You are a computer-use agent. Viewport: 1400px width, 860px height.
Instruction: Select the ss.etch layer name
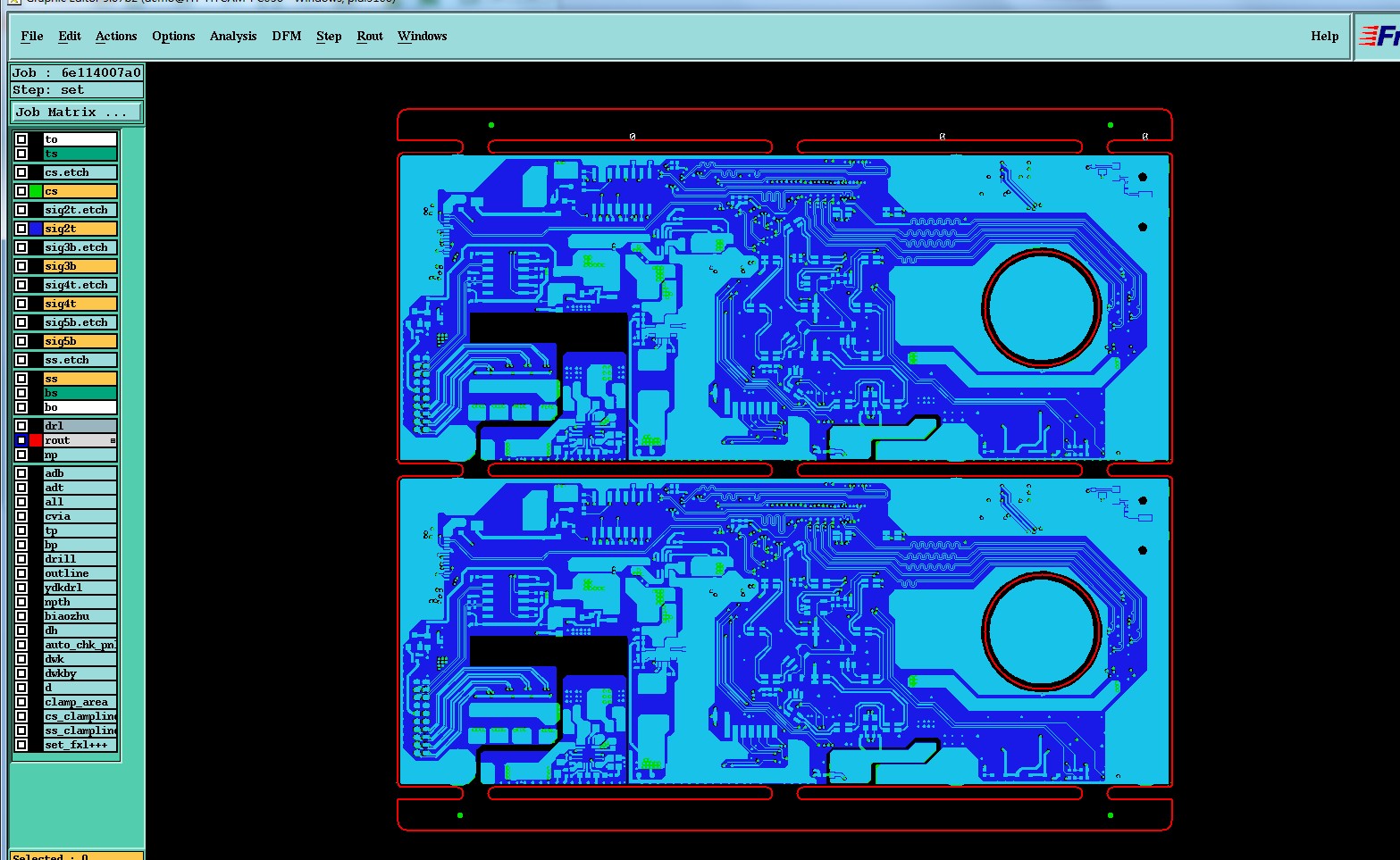pyautogui.click(x=80, y=360)
